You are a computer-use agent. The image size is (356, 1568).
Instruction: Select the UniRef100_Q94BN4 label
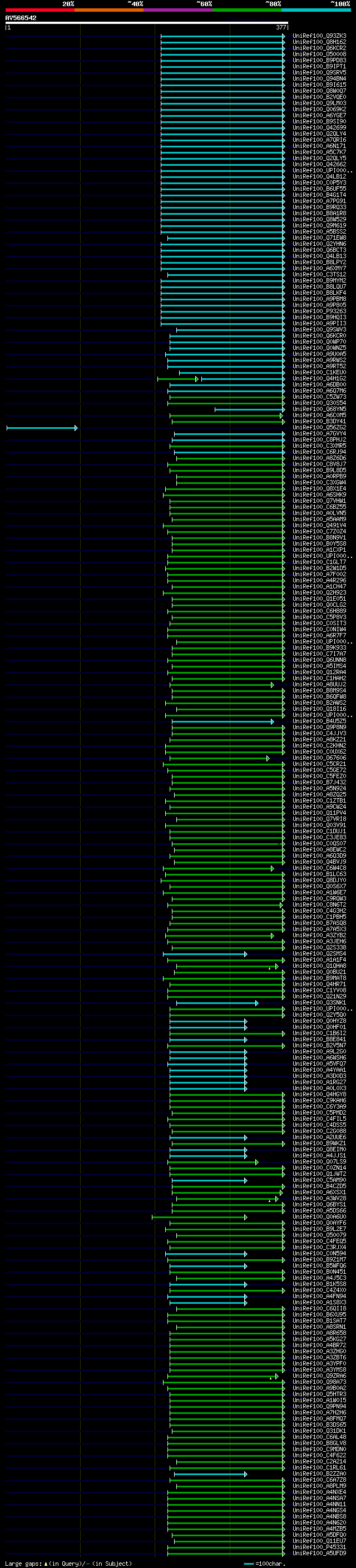(x=319, y=78)
